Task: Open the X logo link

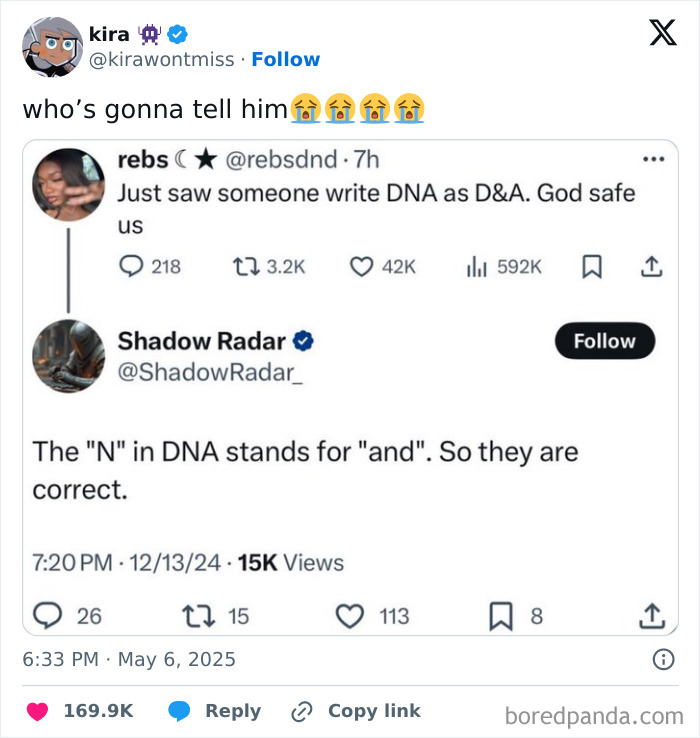Action: pyautogui.click(x=663, y=32)
